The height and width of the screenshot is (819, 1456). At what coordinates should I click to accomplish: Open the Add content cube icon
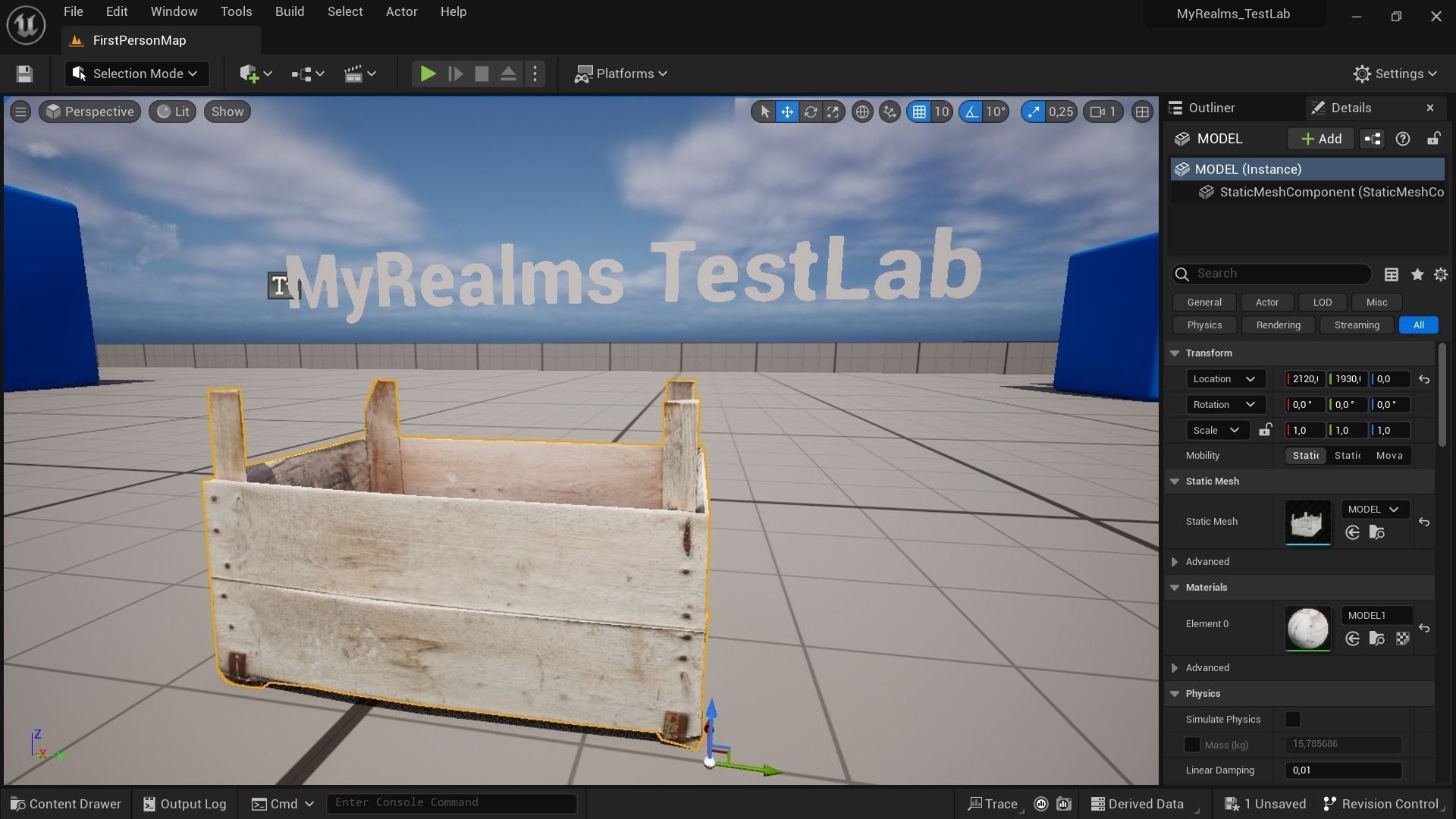click(x=256, y=74)
